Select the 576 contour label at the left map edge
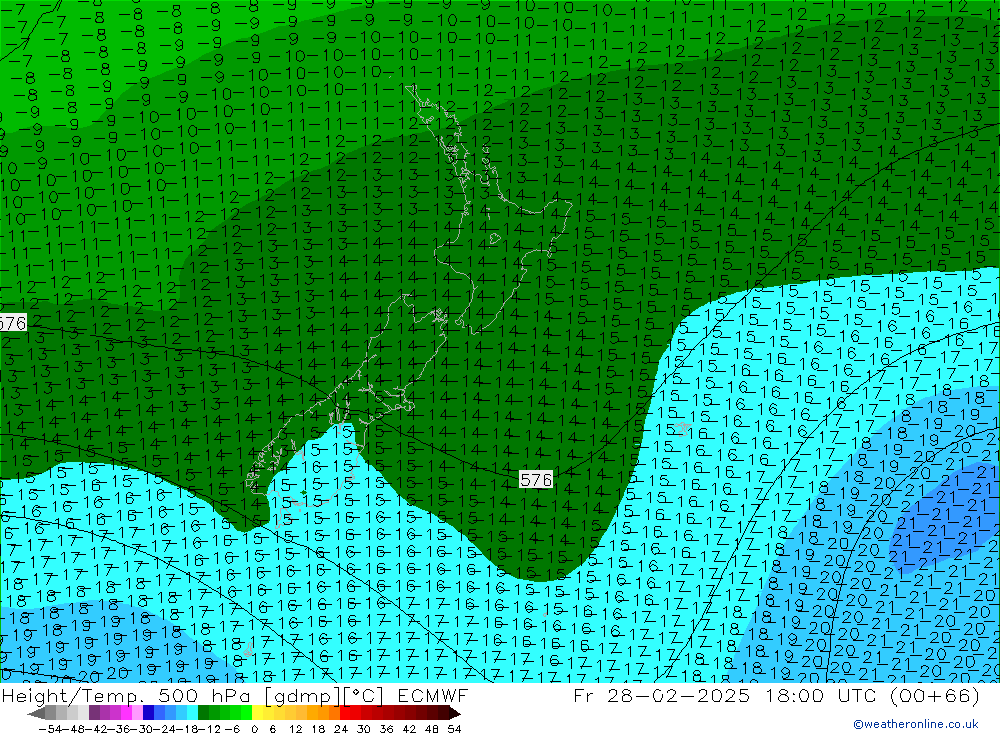The image size is (1000, 733). tap(13, 323)
